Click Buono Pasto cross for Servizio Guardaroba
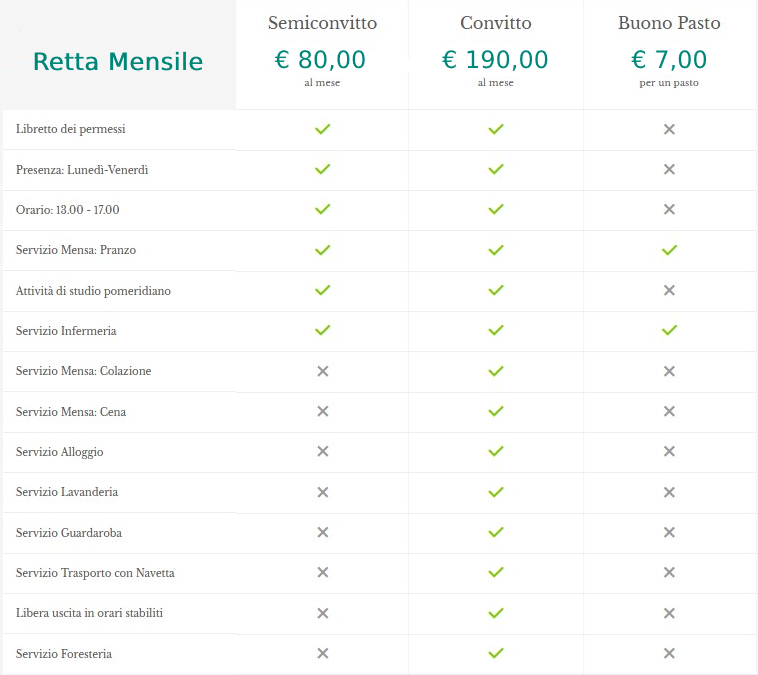The width and height of the screenshot is (758, 675). click(669, 532)
